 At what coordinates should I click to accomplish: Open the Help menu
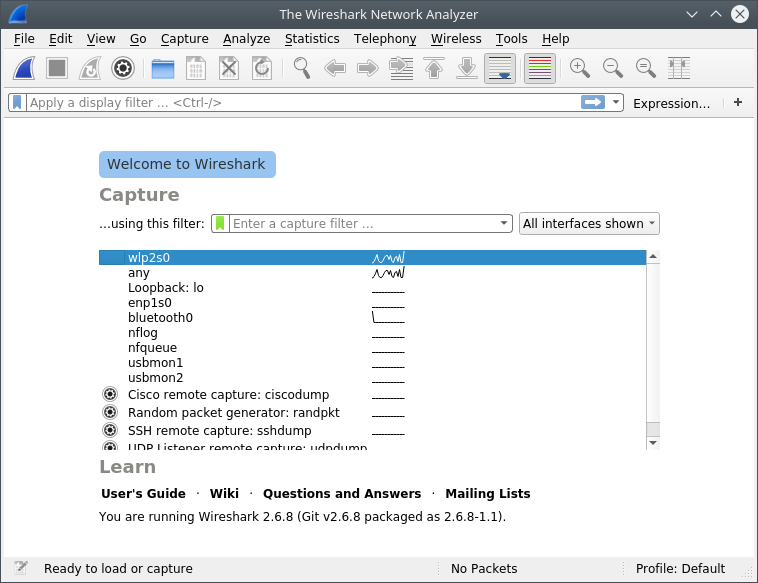coord(555,39)
